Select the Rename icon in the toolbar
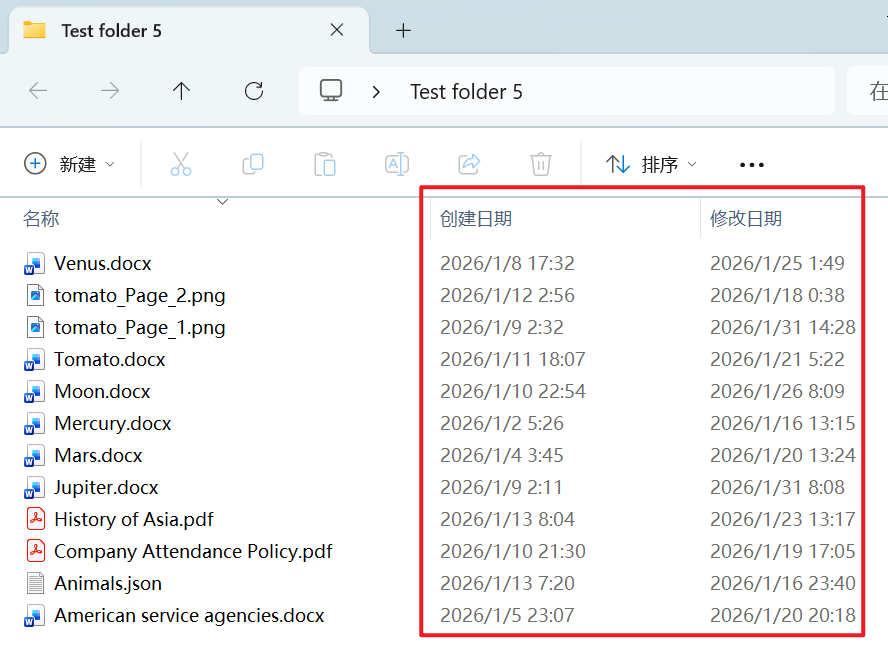 [396, 164]
